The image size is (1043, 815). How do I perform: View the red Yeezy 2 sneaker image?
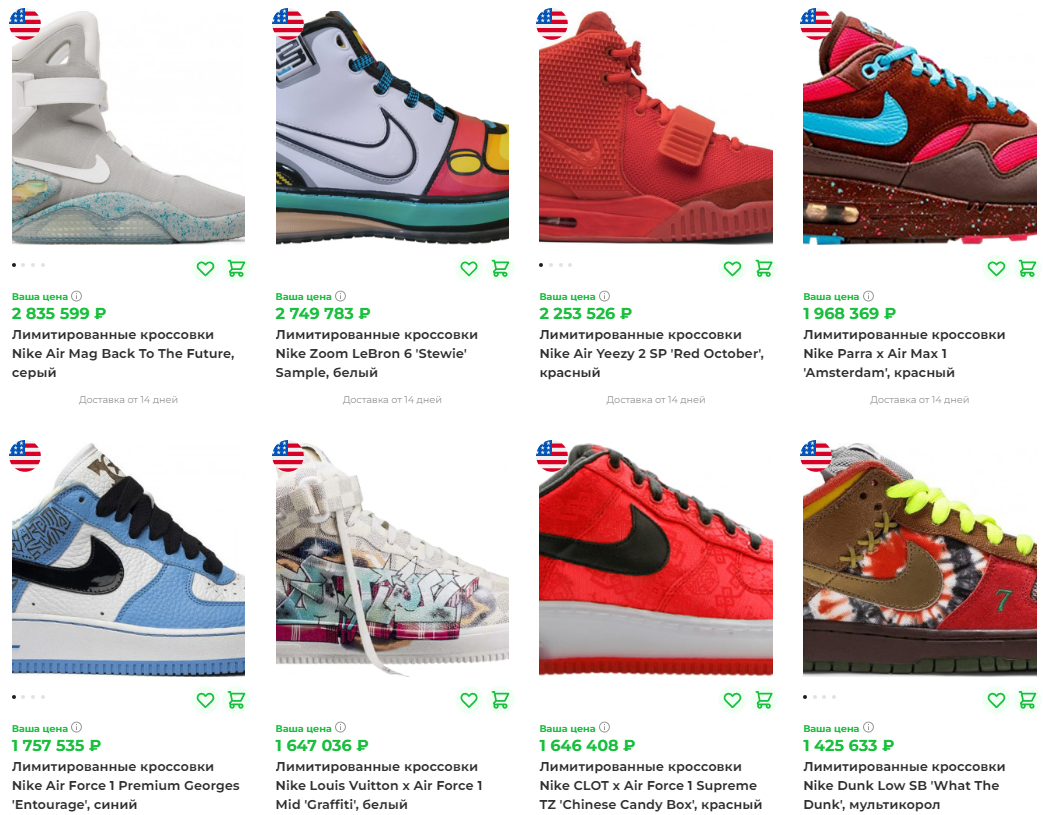656,126
